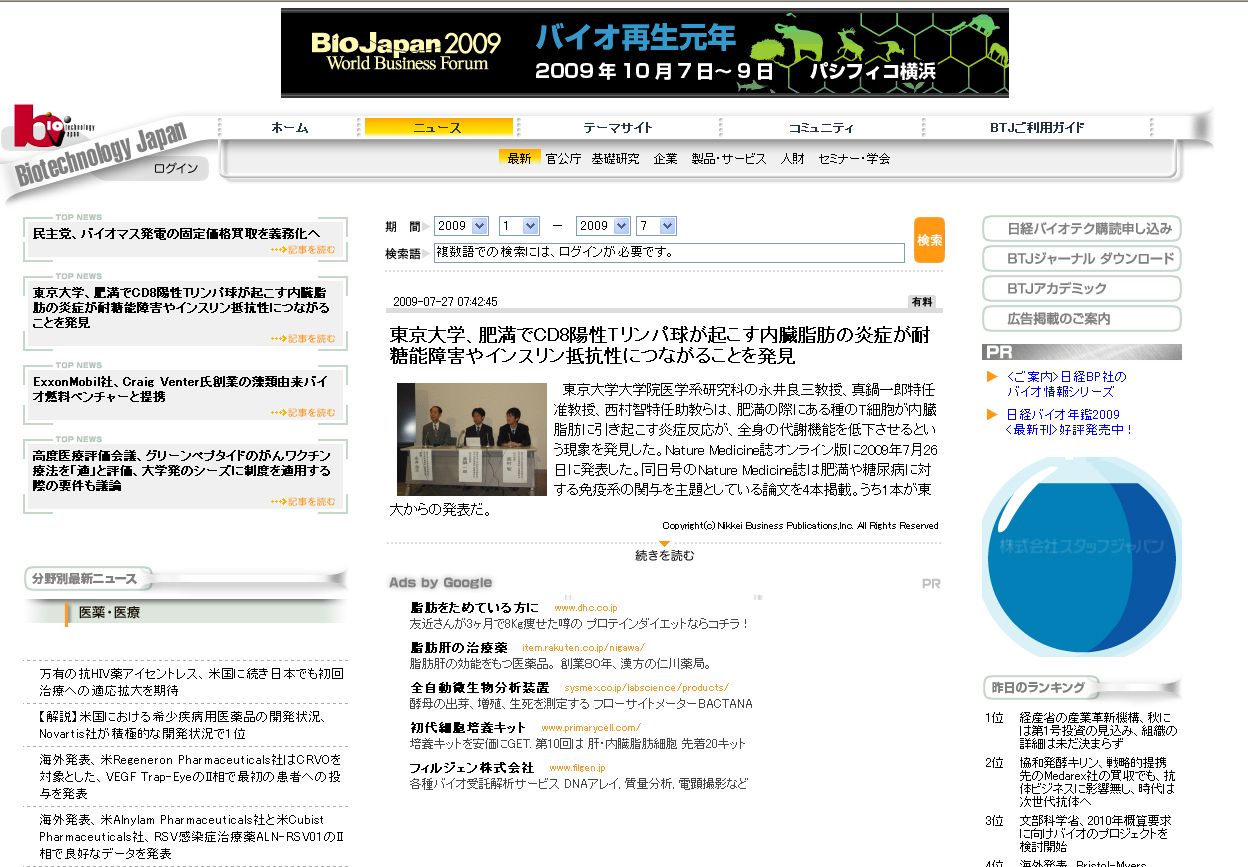Click the ログイン login link
Screen dimensions: 1248x867
[x=176, y=168]
